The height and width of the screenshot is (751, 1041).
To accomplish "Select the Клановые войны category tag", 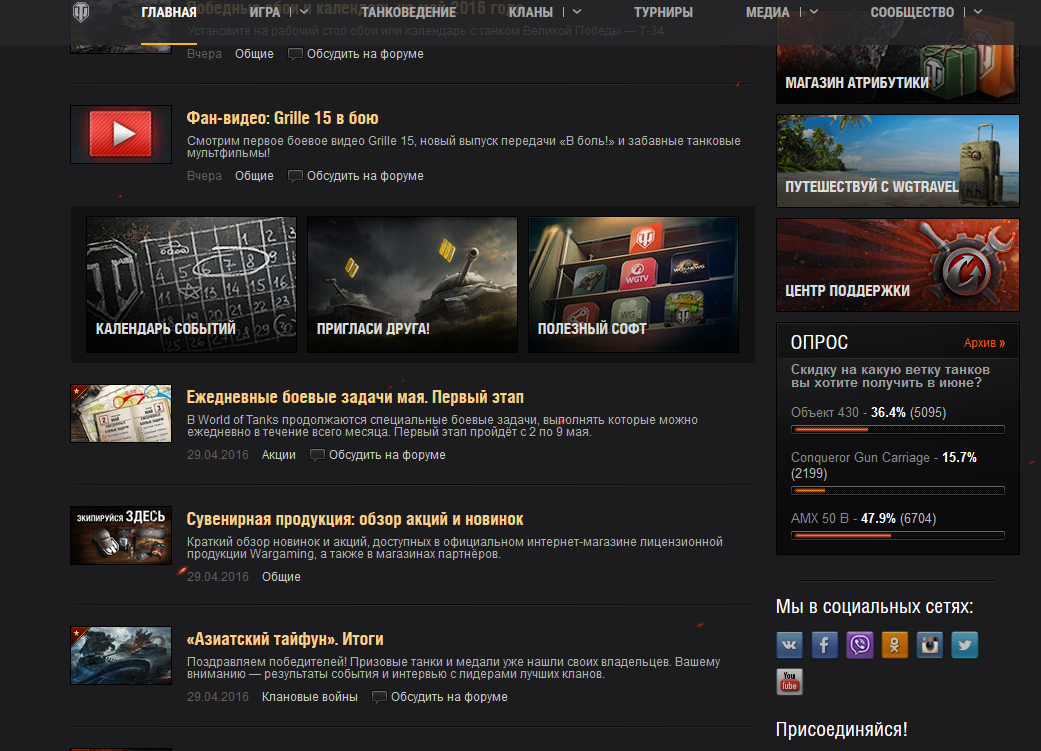I will pyautogui.click(x=309, y=697).
